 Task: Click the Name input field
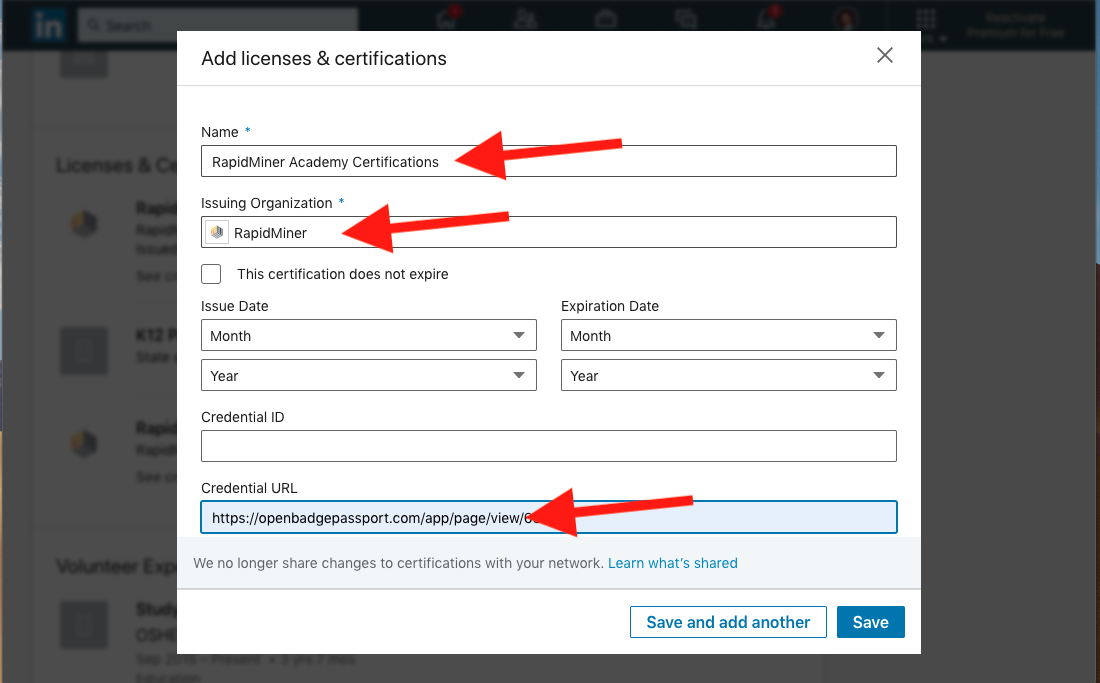pos(549,161)
